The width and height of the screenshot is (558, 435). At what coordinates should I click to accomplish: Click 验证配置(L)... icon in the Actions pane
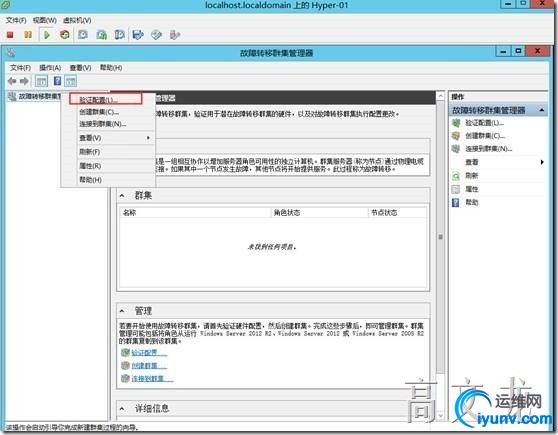[x=456, y=123]
